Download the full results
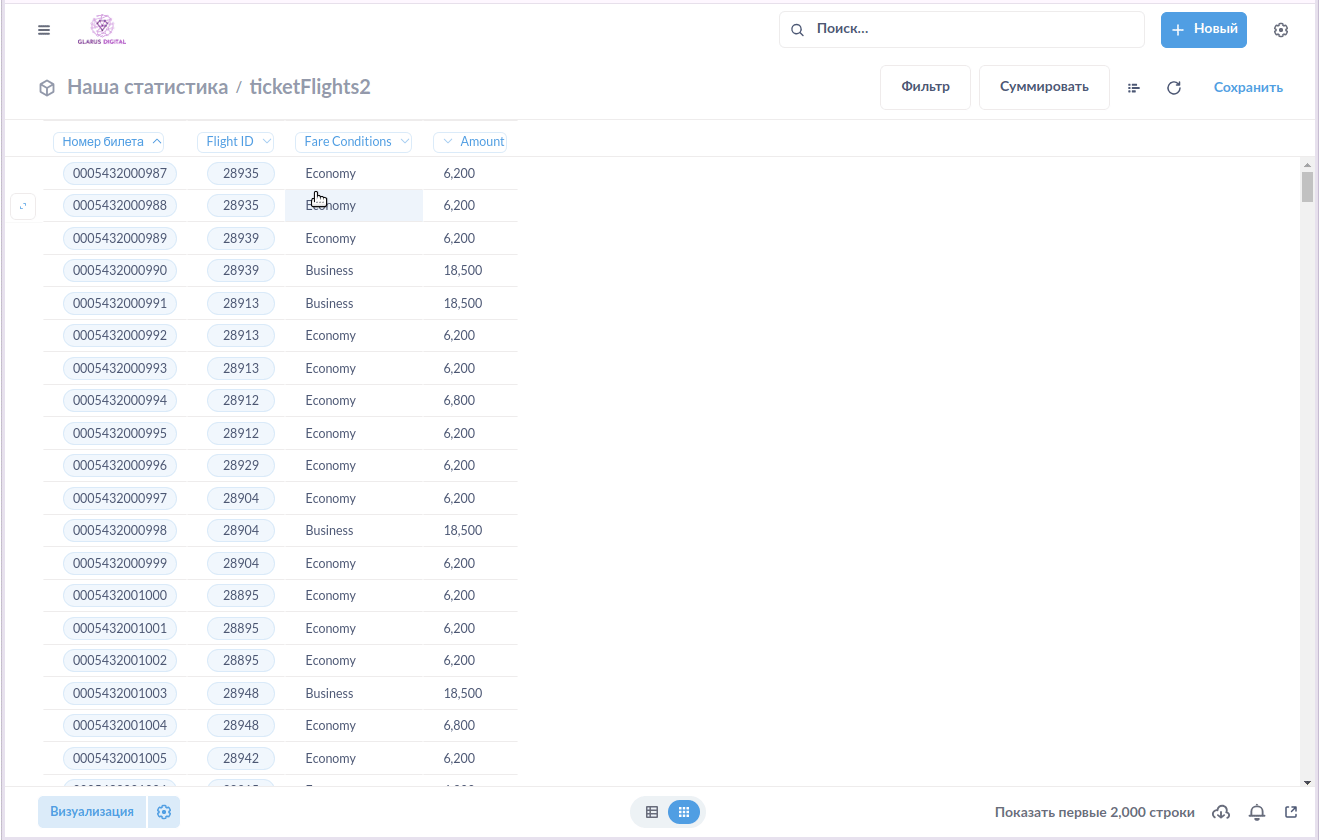This screenshot has width=1319, height=840. pos(1221,812)
